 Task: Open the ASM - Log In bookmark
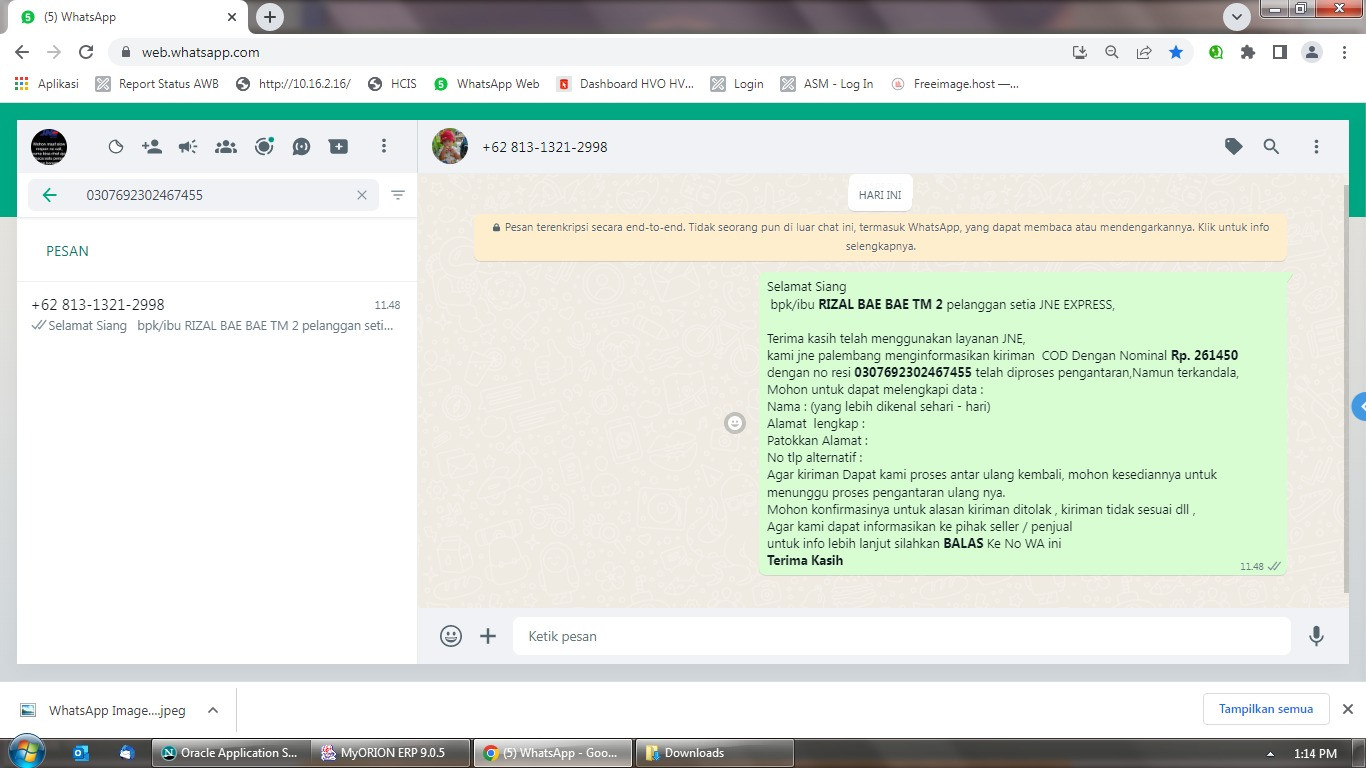click(827, 84)
